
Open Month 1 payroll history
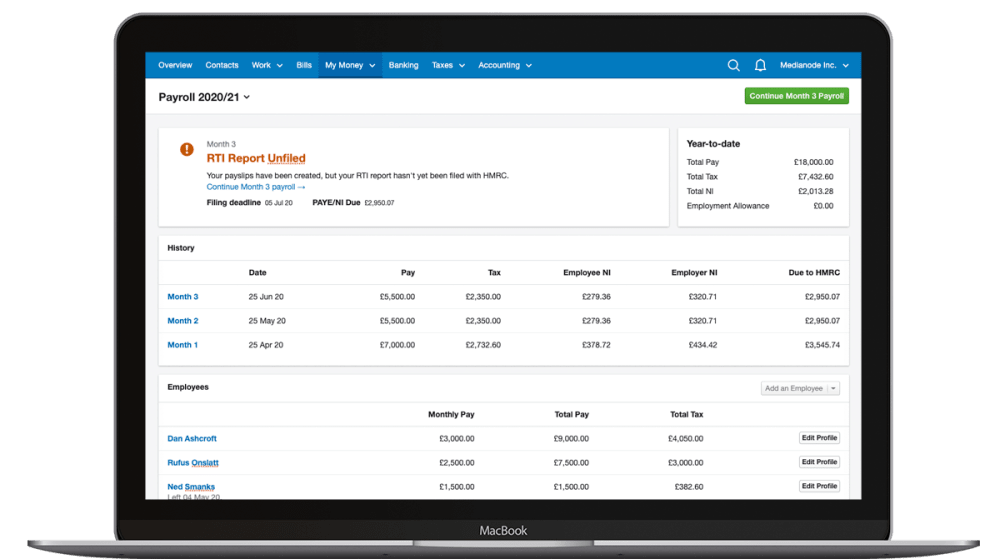[182, 345]
